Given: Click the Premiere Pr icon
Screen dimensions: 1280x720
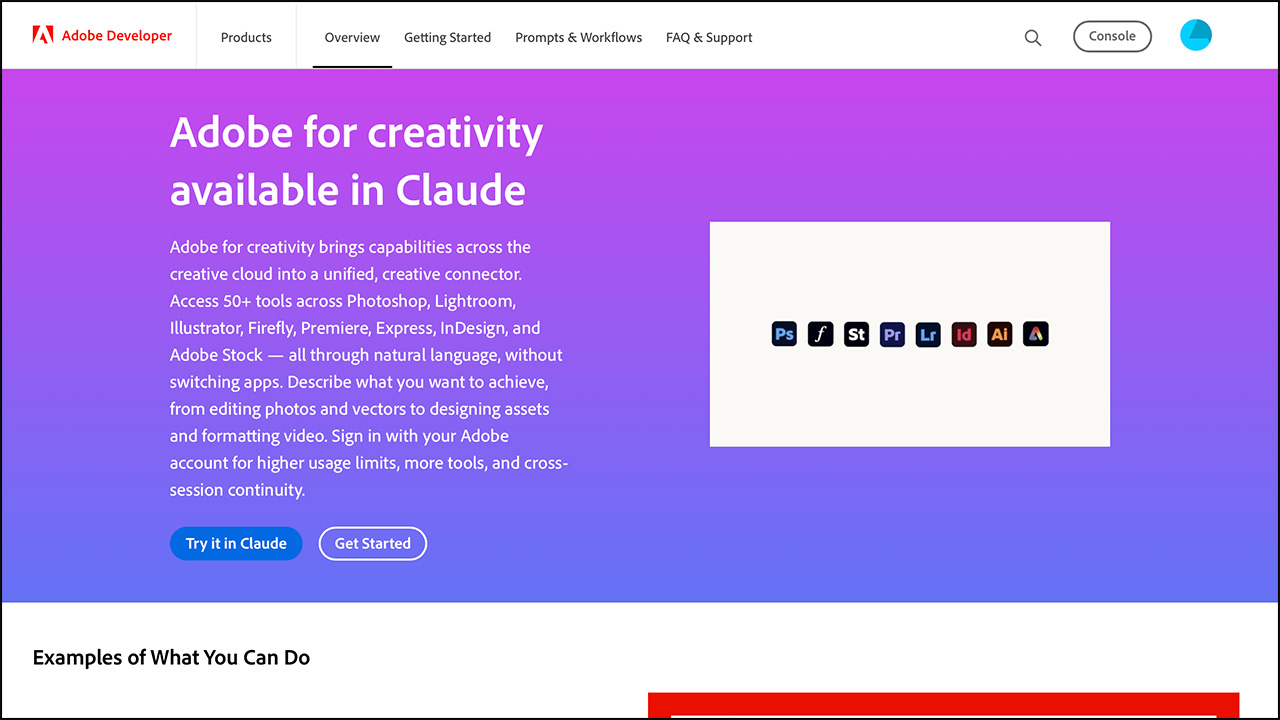Looking at the screenshot, I should [893, 334].
